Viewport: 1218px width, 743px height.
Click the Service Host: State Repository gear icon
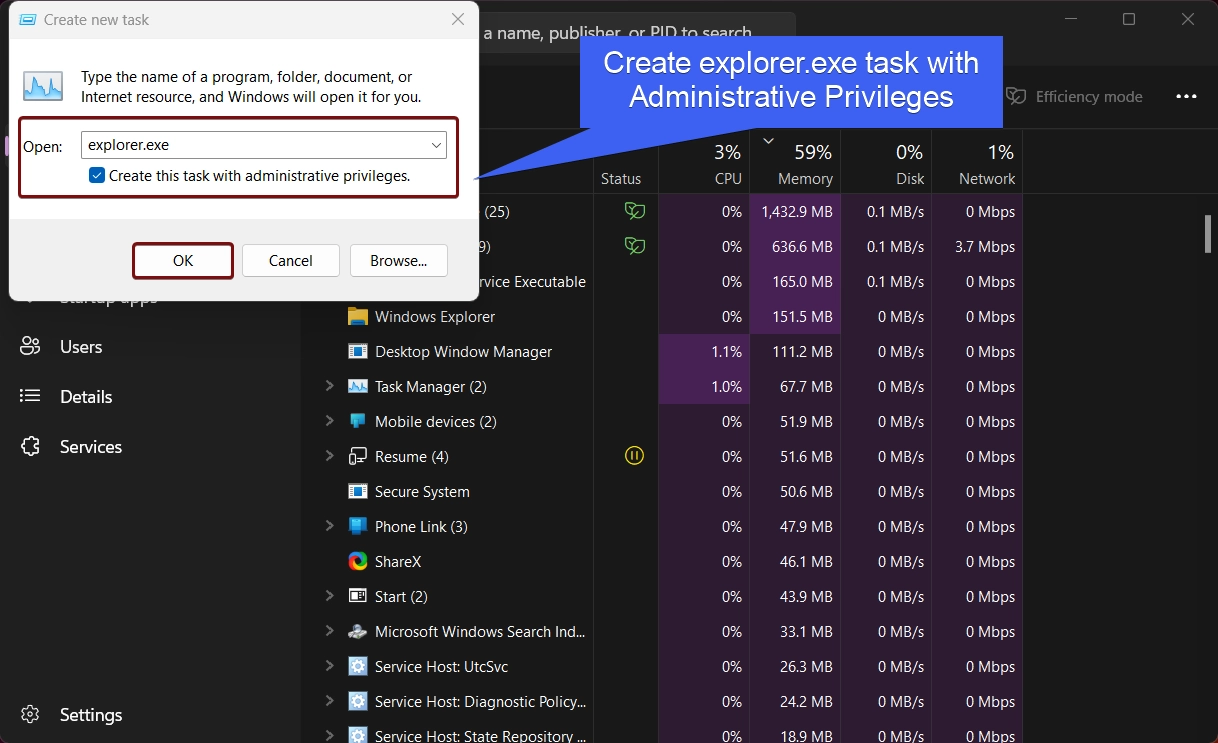point(358,735)
